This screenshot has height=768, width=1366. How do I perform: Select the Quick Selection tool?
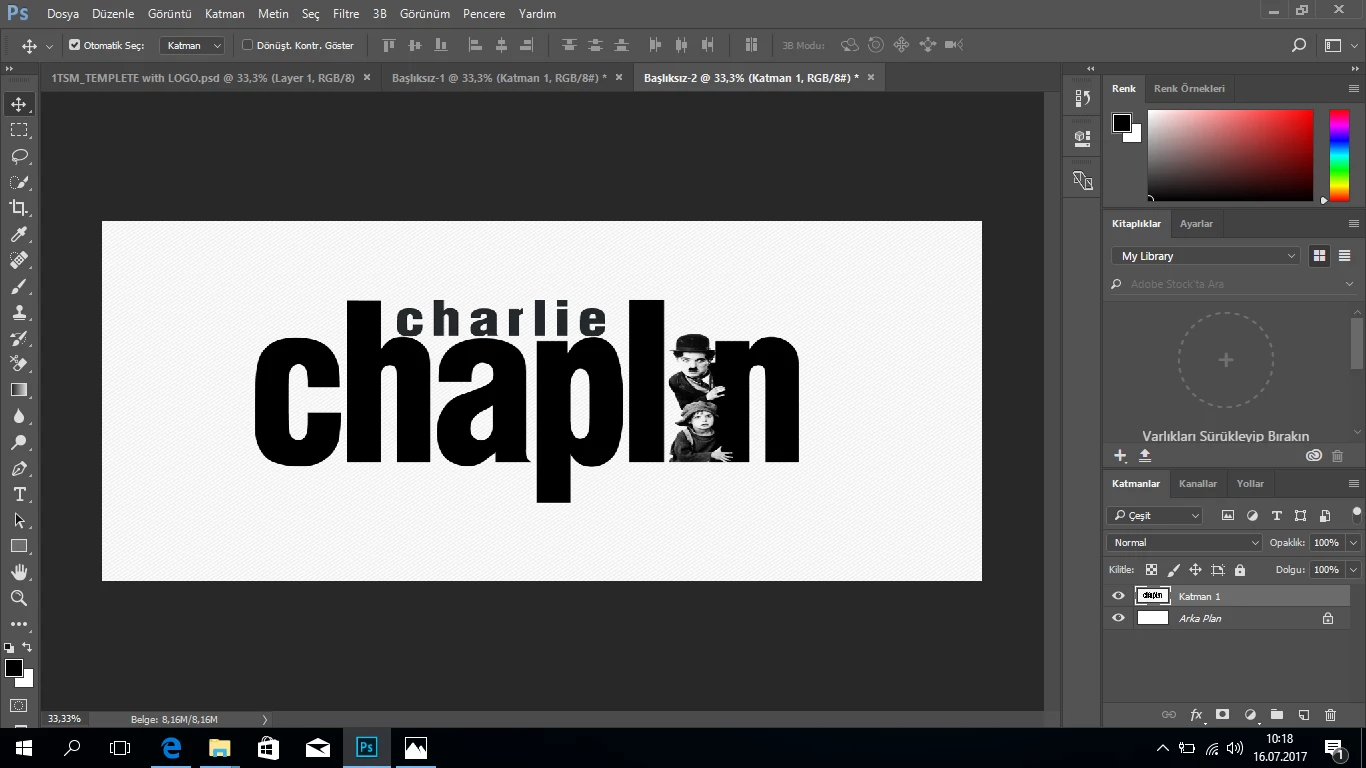(x=18, y=182)
